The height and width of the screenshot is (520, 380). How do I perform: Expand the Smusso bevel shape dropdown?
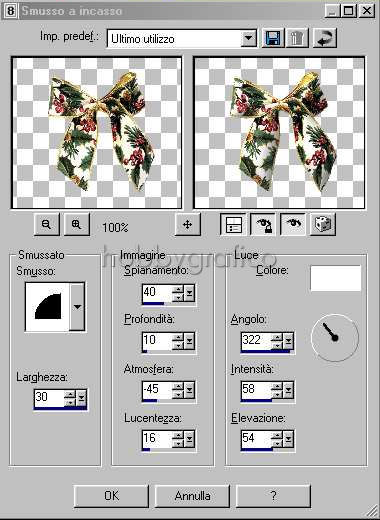coord(77,307)
